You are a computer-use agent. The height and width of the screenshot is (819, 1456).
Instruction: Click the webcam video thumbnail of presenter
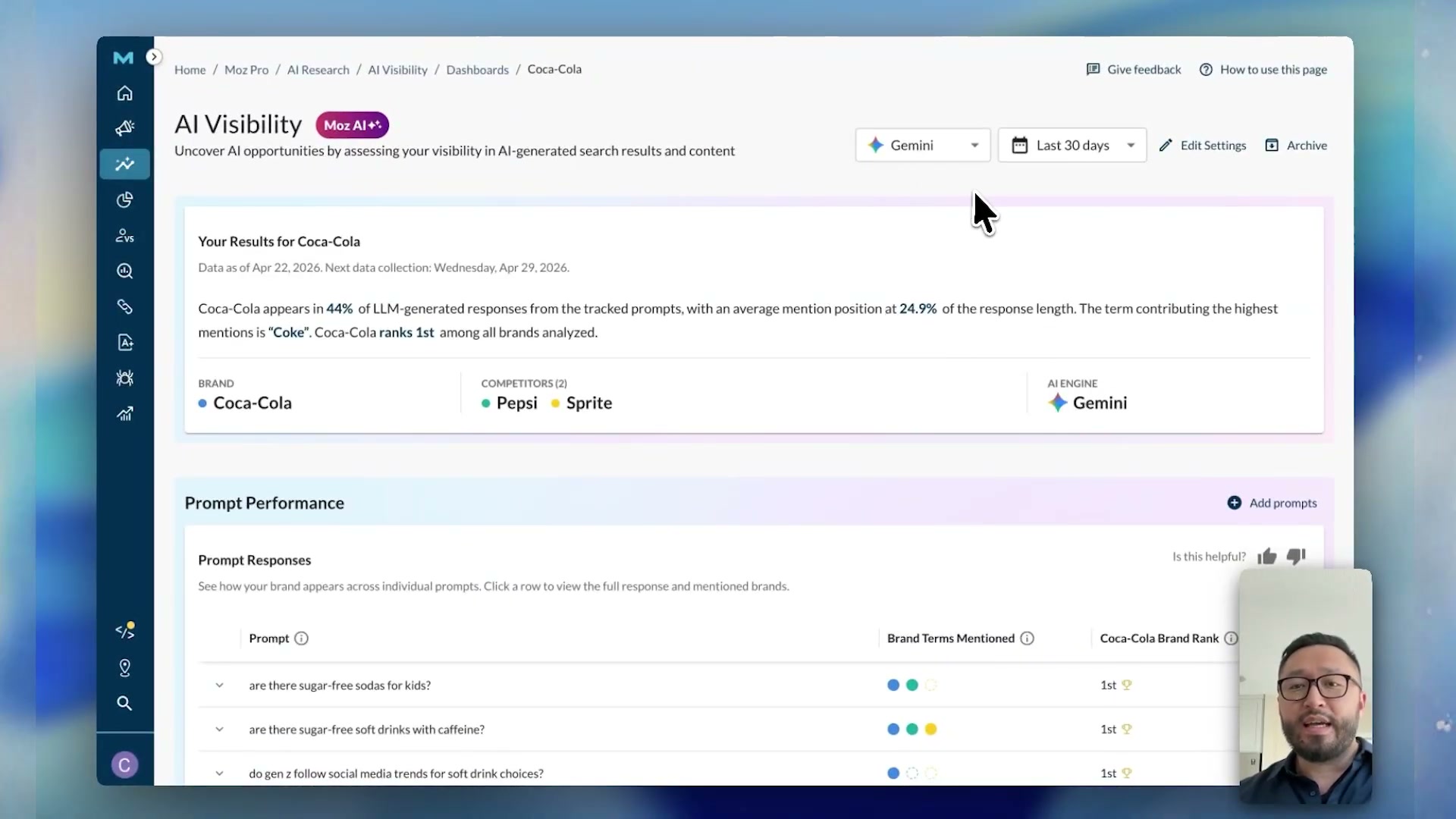(x=1305, y=686)
